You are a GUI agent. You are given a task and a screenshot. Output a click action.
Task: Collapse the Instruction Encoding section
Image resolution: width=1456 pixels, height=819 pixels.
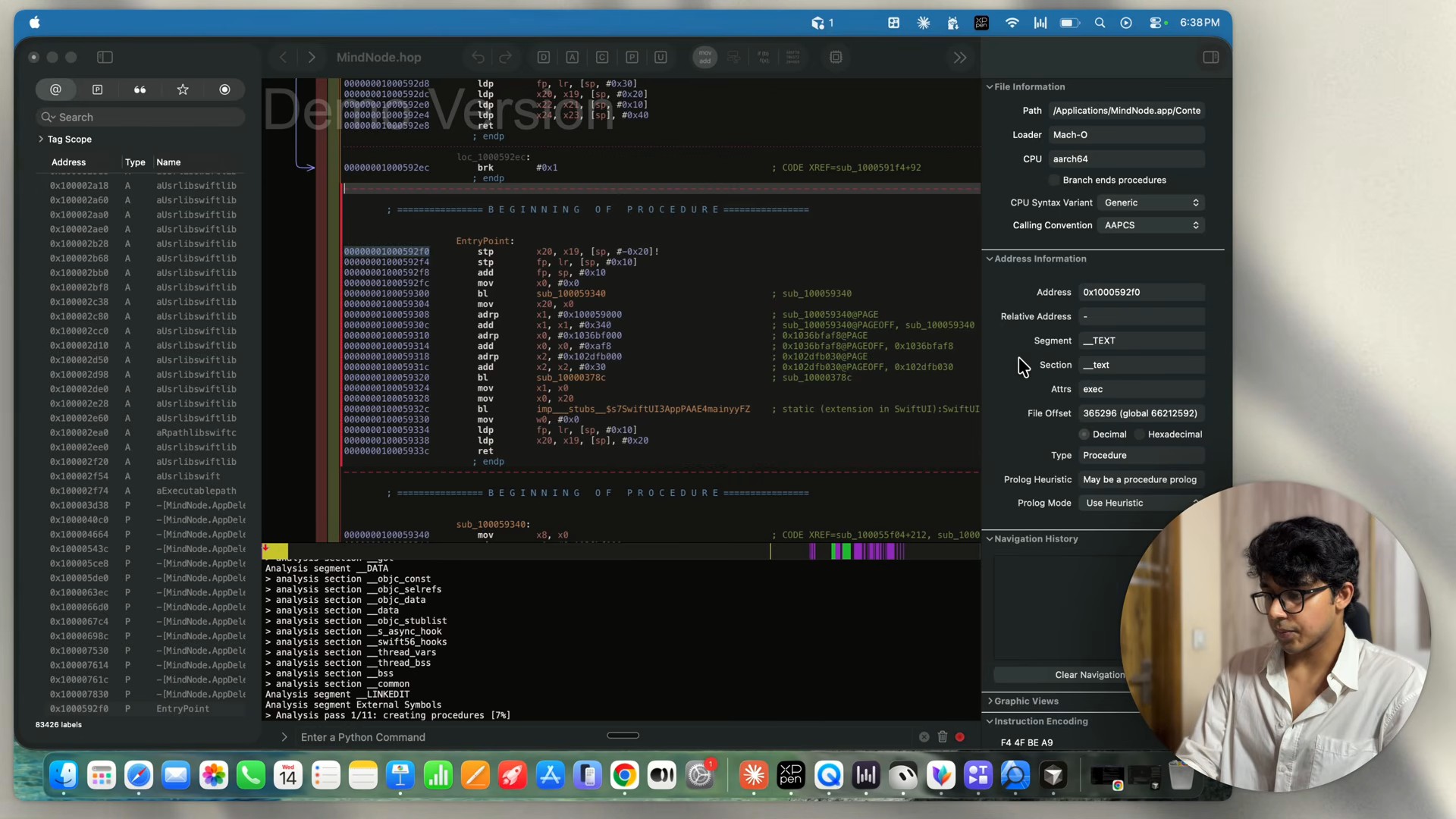click(990, 721)
